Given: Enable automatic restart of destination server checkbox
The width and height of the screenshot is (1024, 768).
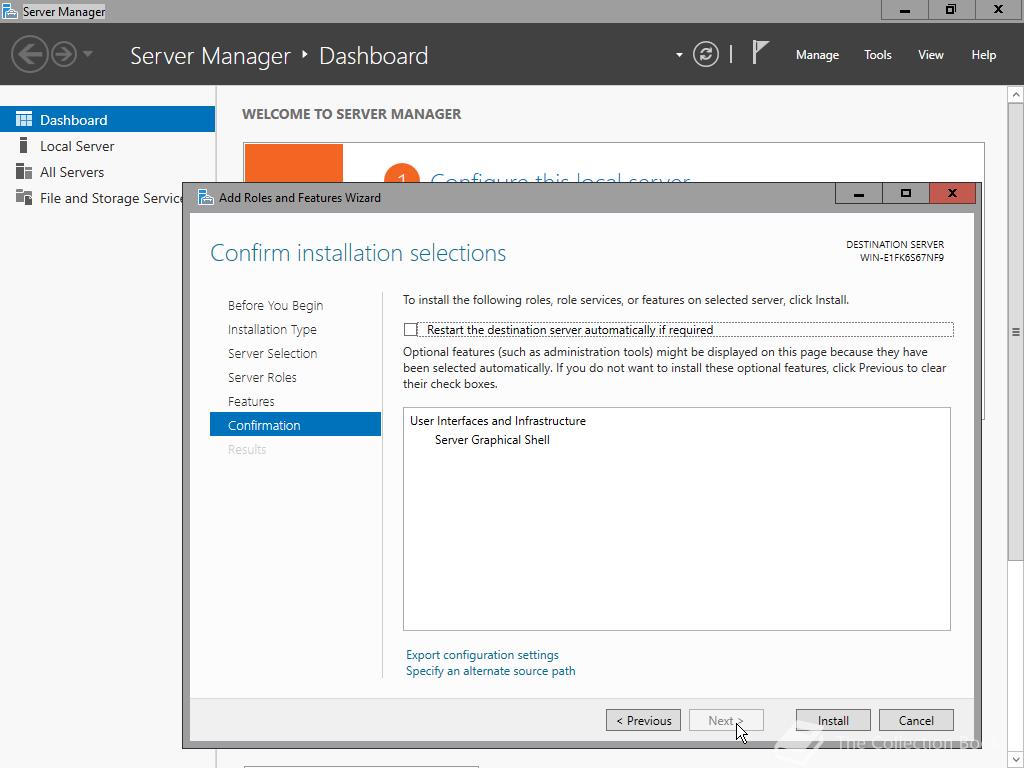Looking at the screenshot, I should pyautogui.click(x=410, y=330).
